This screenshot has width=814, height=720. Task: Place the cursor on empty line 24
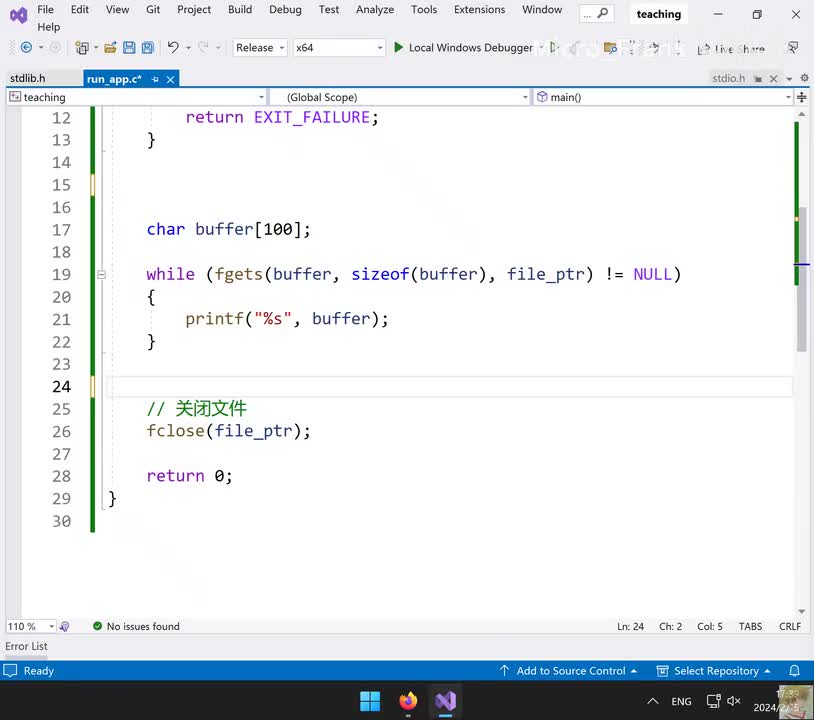449,387
